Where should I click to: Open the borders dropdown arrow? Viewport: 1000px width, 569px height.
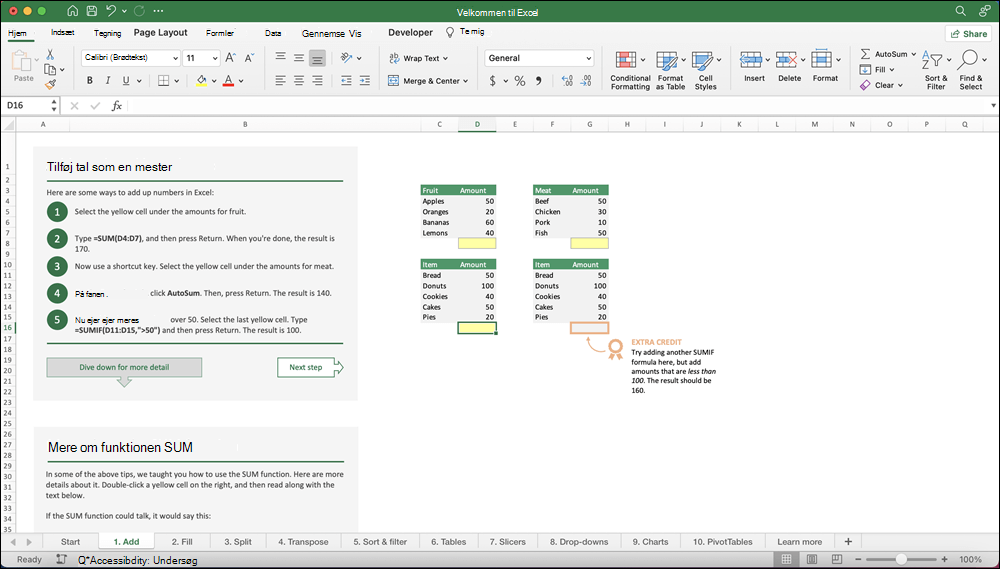click(175, 81)
